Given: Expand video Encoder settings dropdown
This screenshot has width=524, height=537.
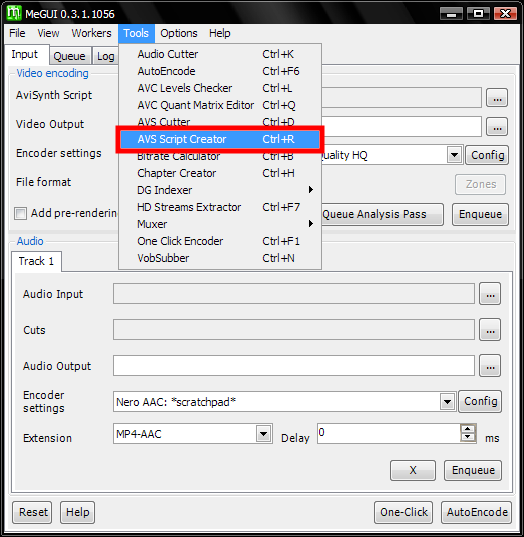Looking at the screenshot, I should [454, 155].
